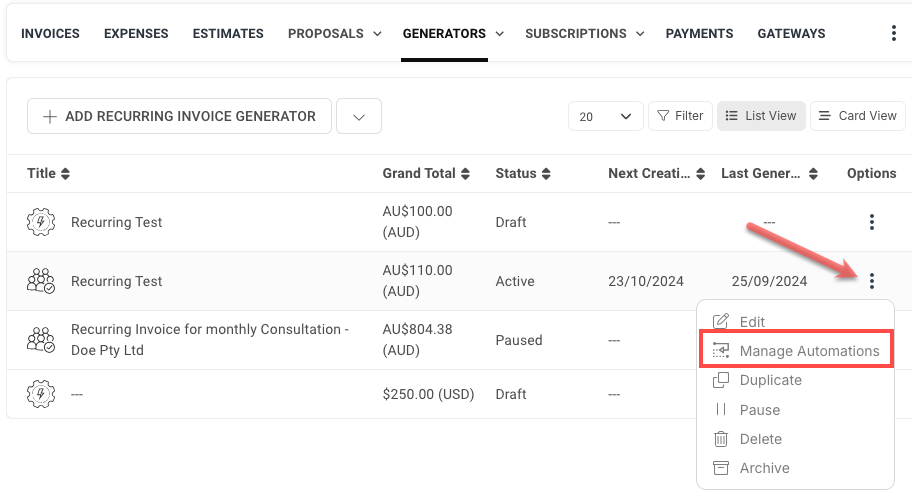Click the Archive box icon in the menu
Screen dimensions: 912x497
click(x=721, y=468)
